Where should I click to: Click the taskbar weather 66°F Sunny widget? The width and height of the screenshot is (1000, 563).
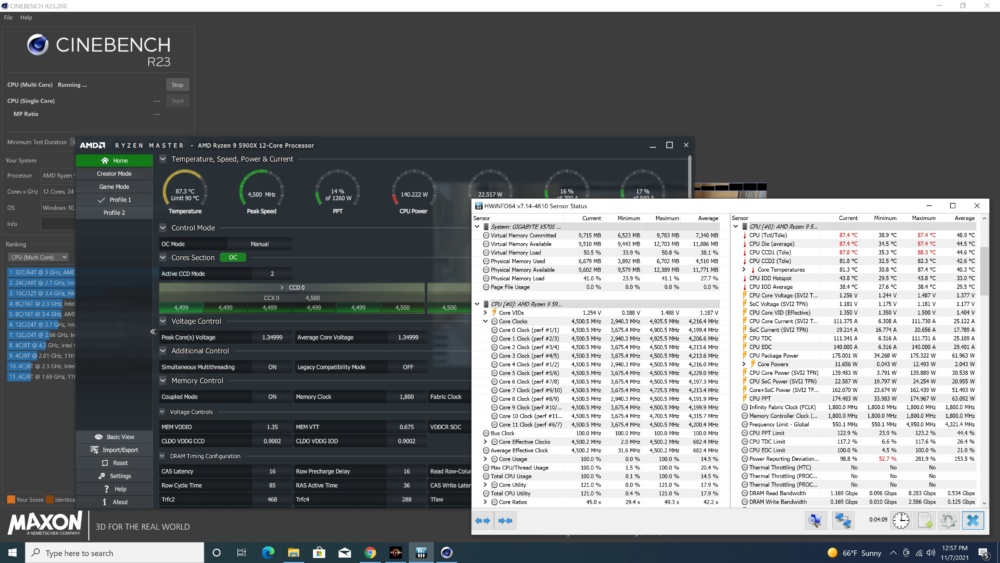[x=854, y=553]
